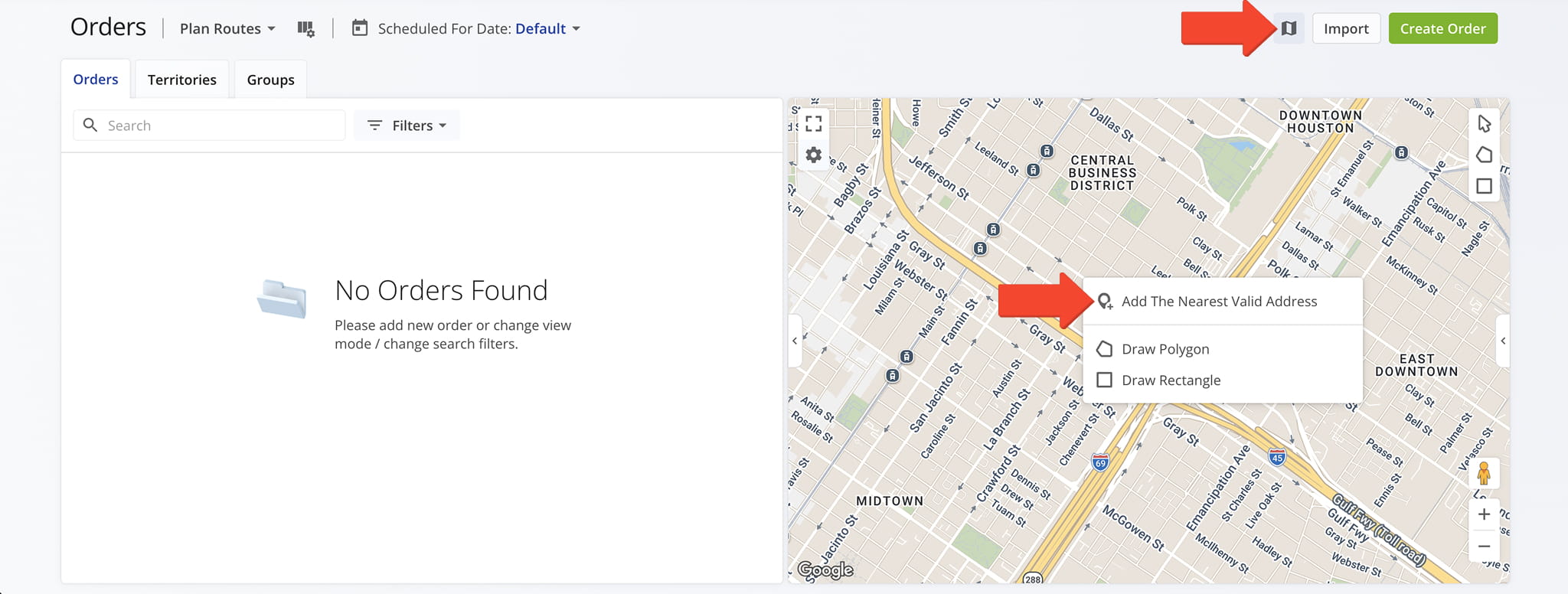
Task: Click the Downtown Houston map label
Action: 1321,122
